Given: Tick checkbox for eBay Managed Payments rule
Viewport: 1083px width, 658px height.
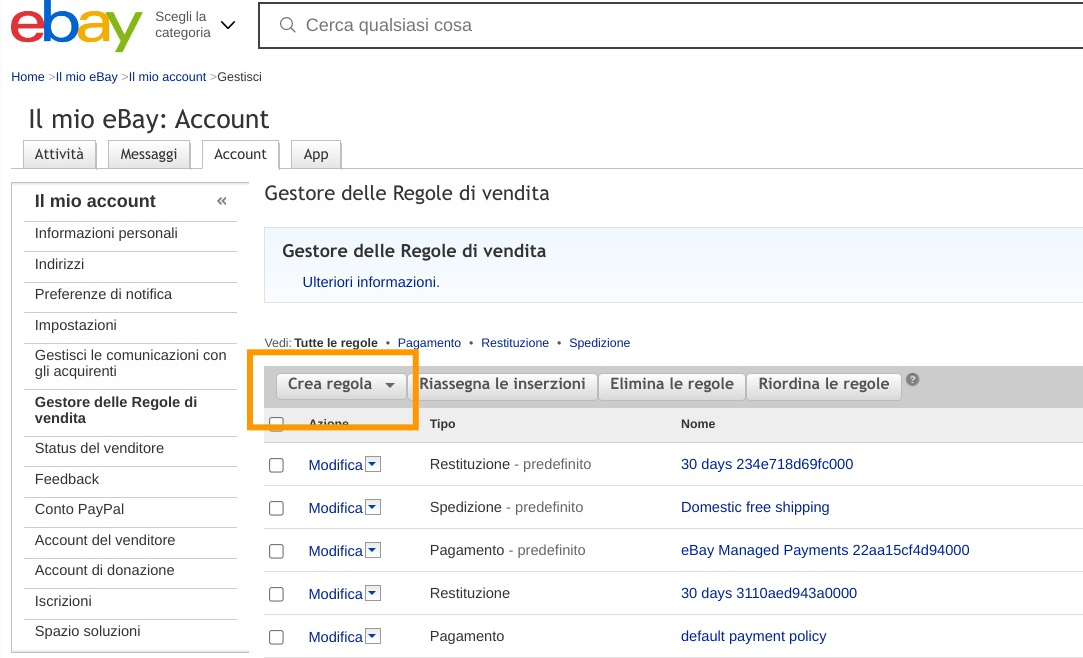Looking at the screenshot, I should coord(276,551).
